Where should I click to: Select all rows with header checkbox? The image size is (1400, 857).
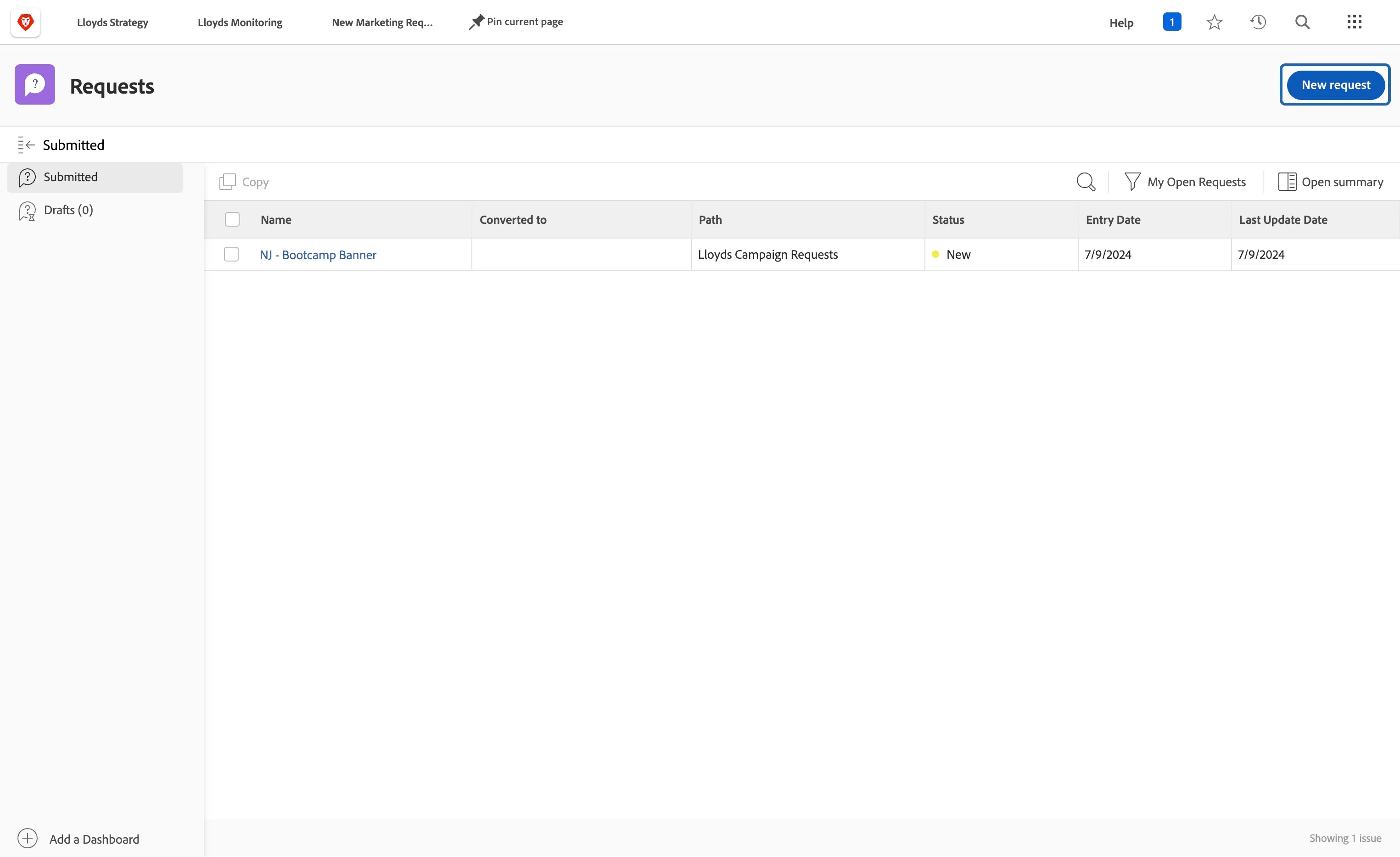point(232,219)
